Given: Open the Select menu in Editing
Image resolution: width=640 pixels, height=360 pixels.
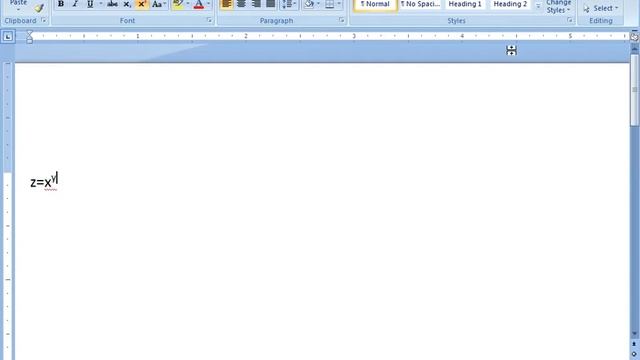Looking at the screenshot, I should [x=601, y=8].
